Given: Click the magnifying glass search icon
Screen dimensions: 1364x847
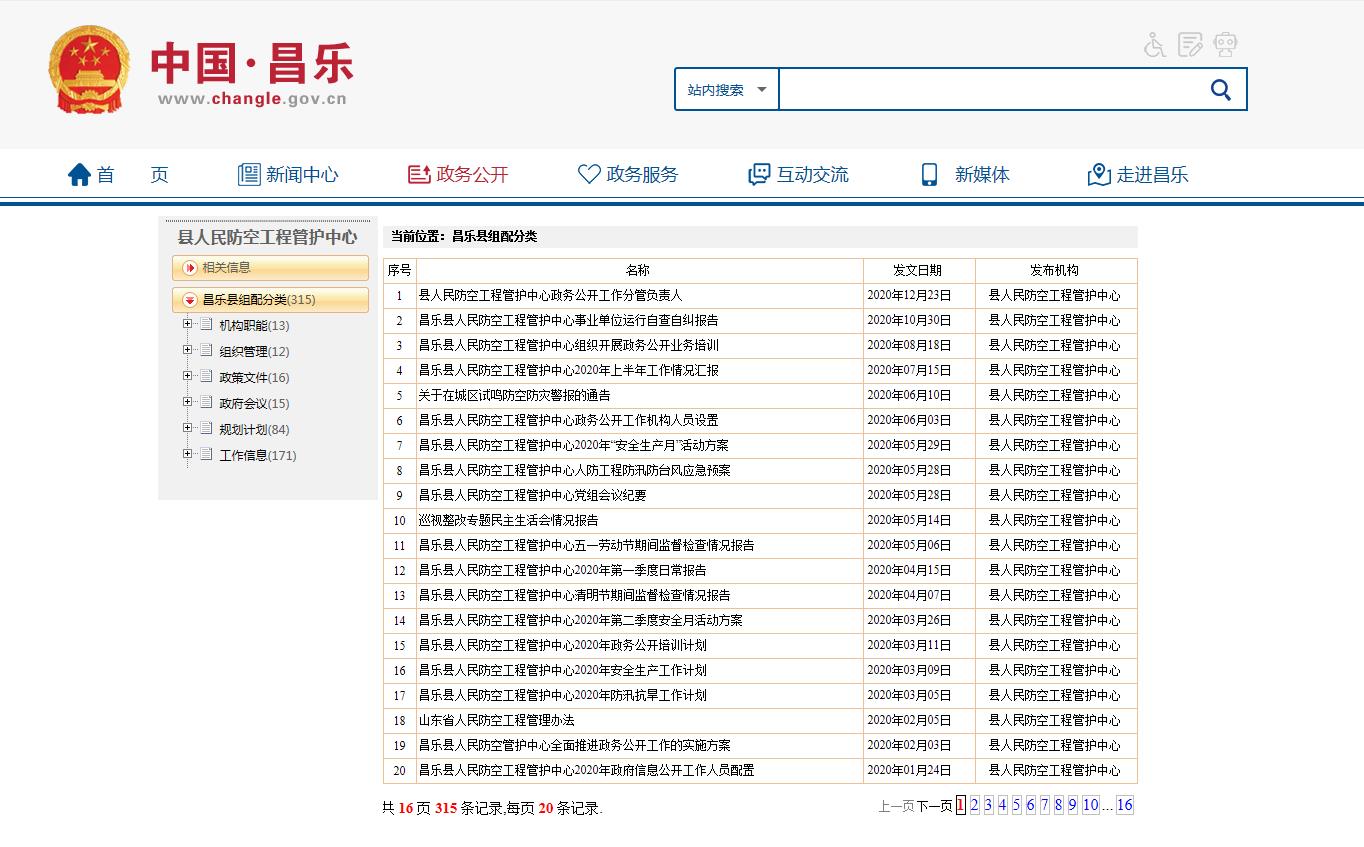Looking at the screenshot, I should pyautogui.click(x=1220, y=90).
